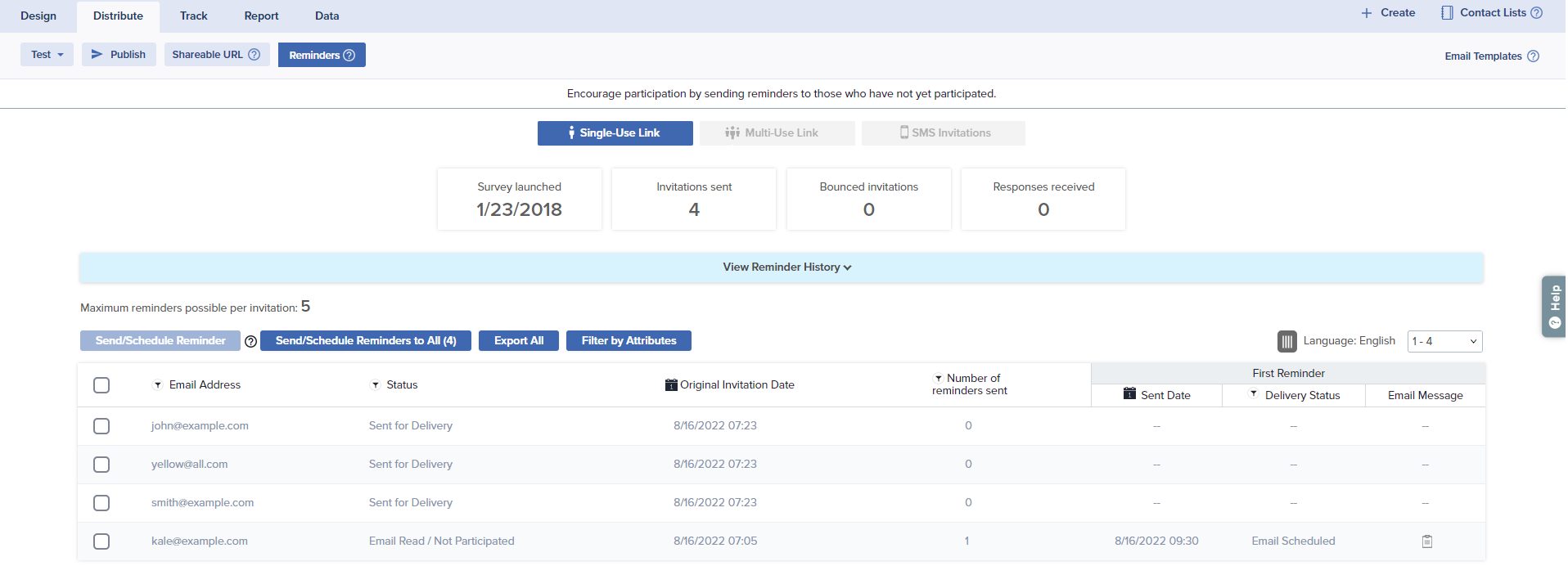Tick the checkbox for john@example.com

(101, 426)
